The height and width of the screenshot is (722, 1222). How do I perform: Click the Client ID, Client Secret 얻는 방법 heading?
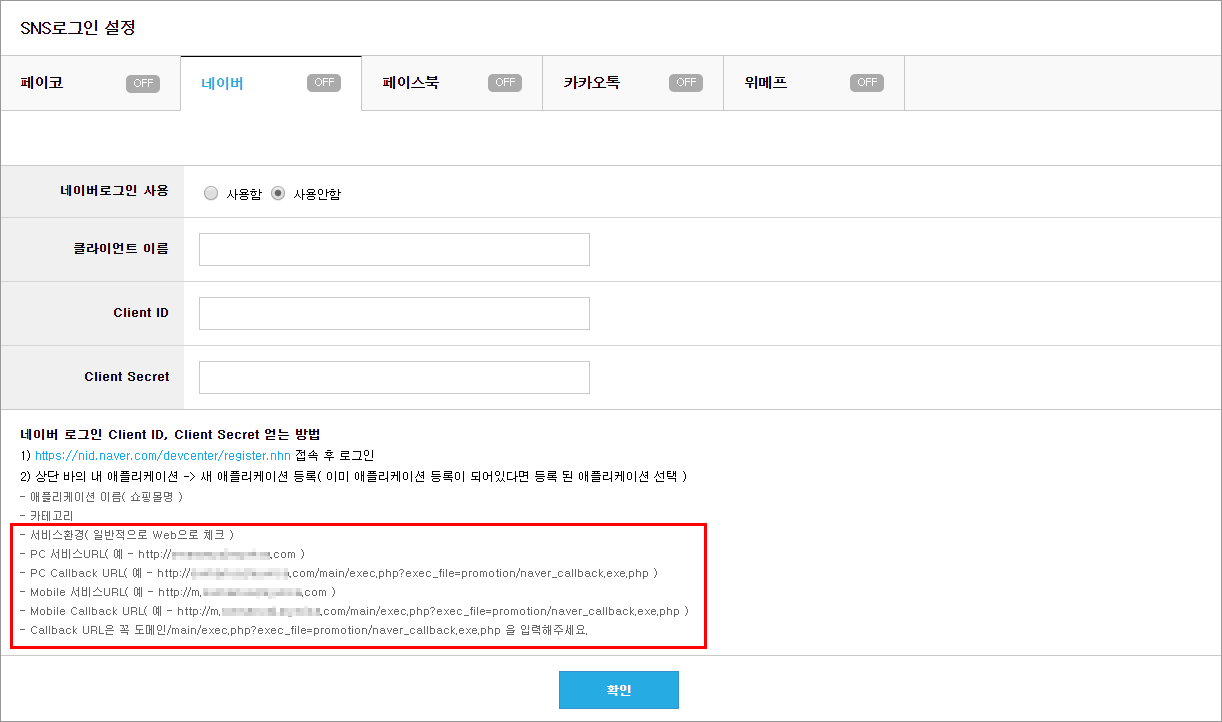click(170, 435)
